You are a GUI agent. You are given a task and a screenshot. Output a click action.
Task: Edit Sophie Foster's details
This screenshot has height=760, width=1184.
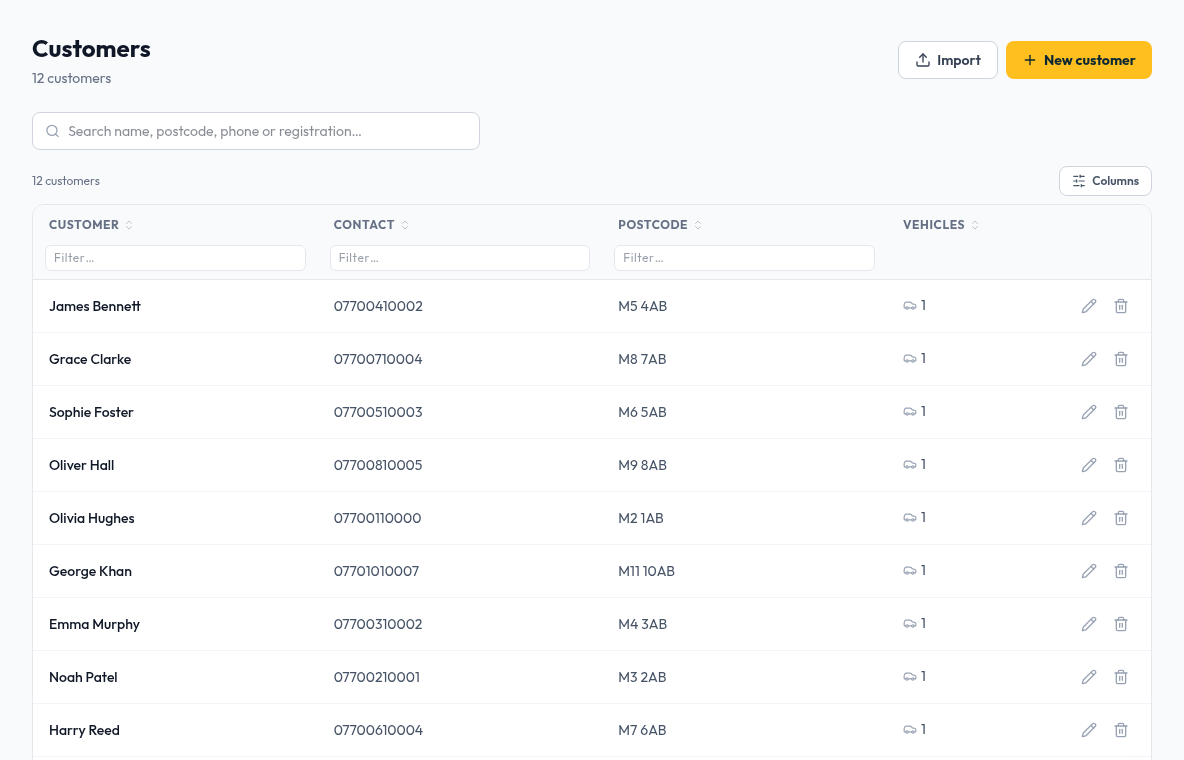coord(1088,412)
